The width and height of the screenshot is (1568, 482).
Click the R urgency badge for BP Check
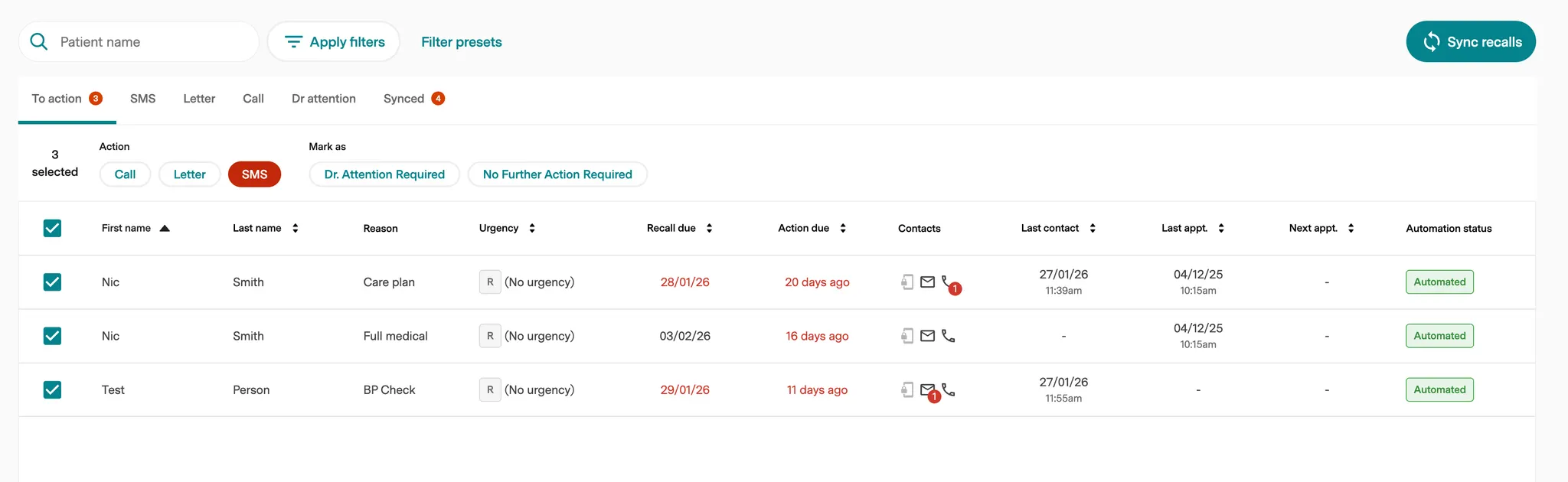(490, 390)
